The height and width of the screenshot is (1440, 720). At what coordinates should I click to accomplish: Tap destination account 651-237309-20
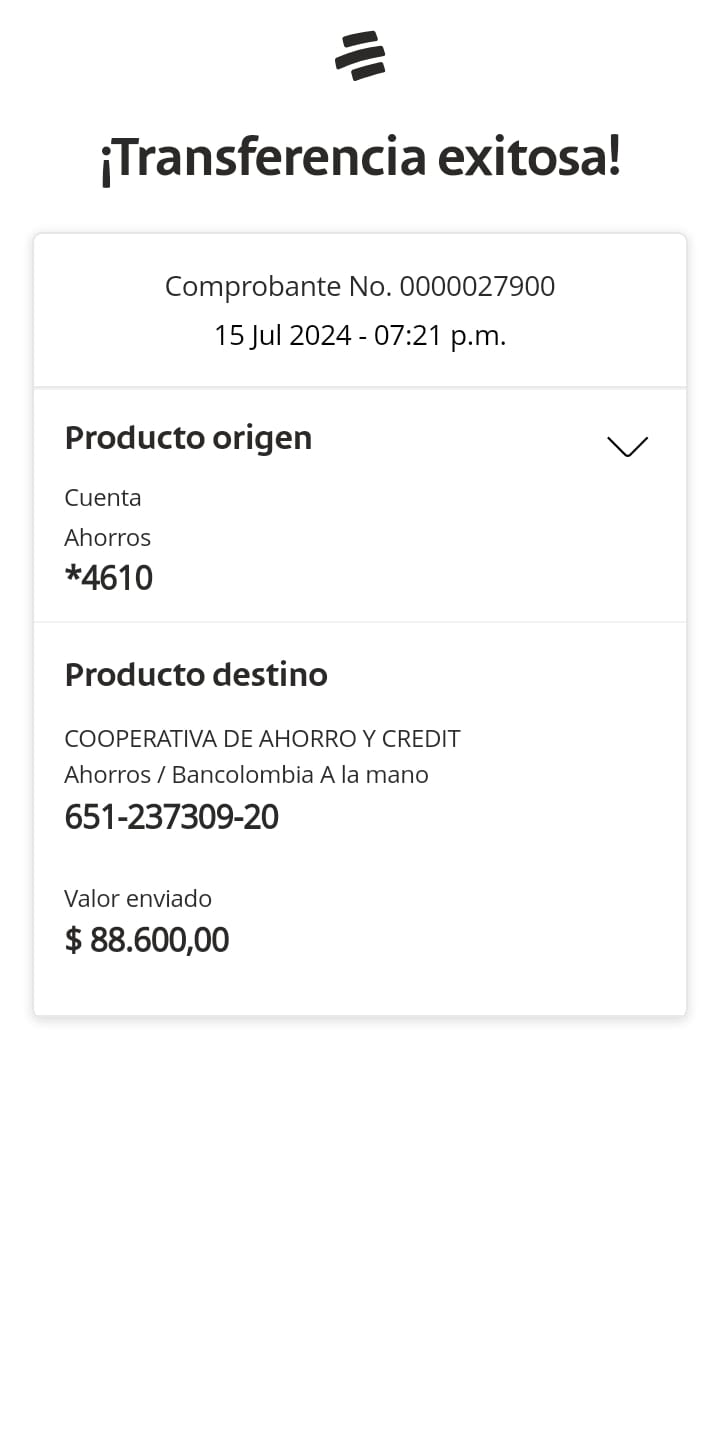point(171,817)
